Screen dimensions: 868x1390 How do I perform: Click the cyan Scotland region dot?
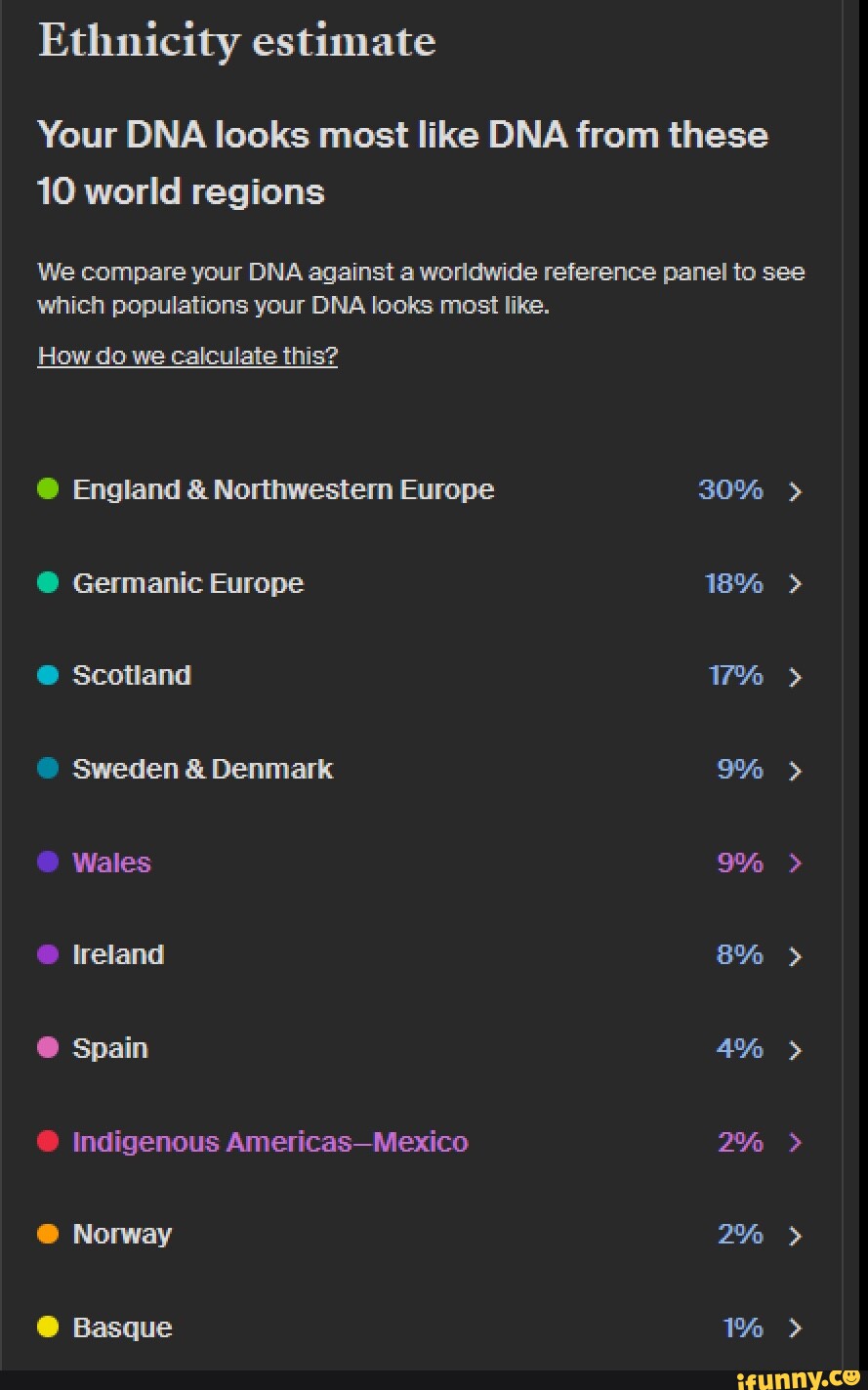pyautogui.click(x=47, y=675)
